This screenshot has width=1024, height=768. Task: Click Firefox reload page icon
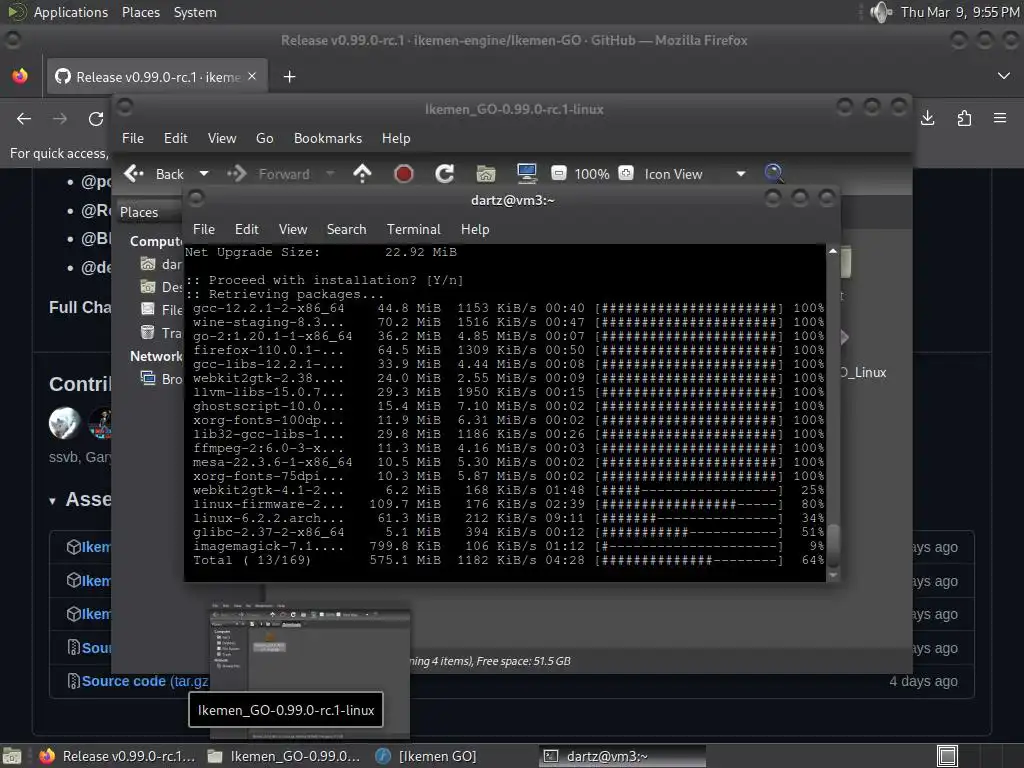tap(96, 119)
